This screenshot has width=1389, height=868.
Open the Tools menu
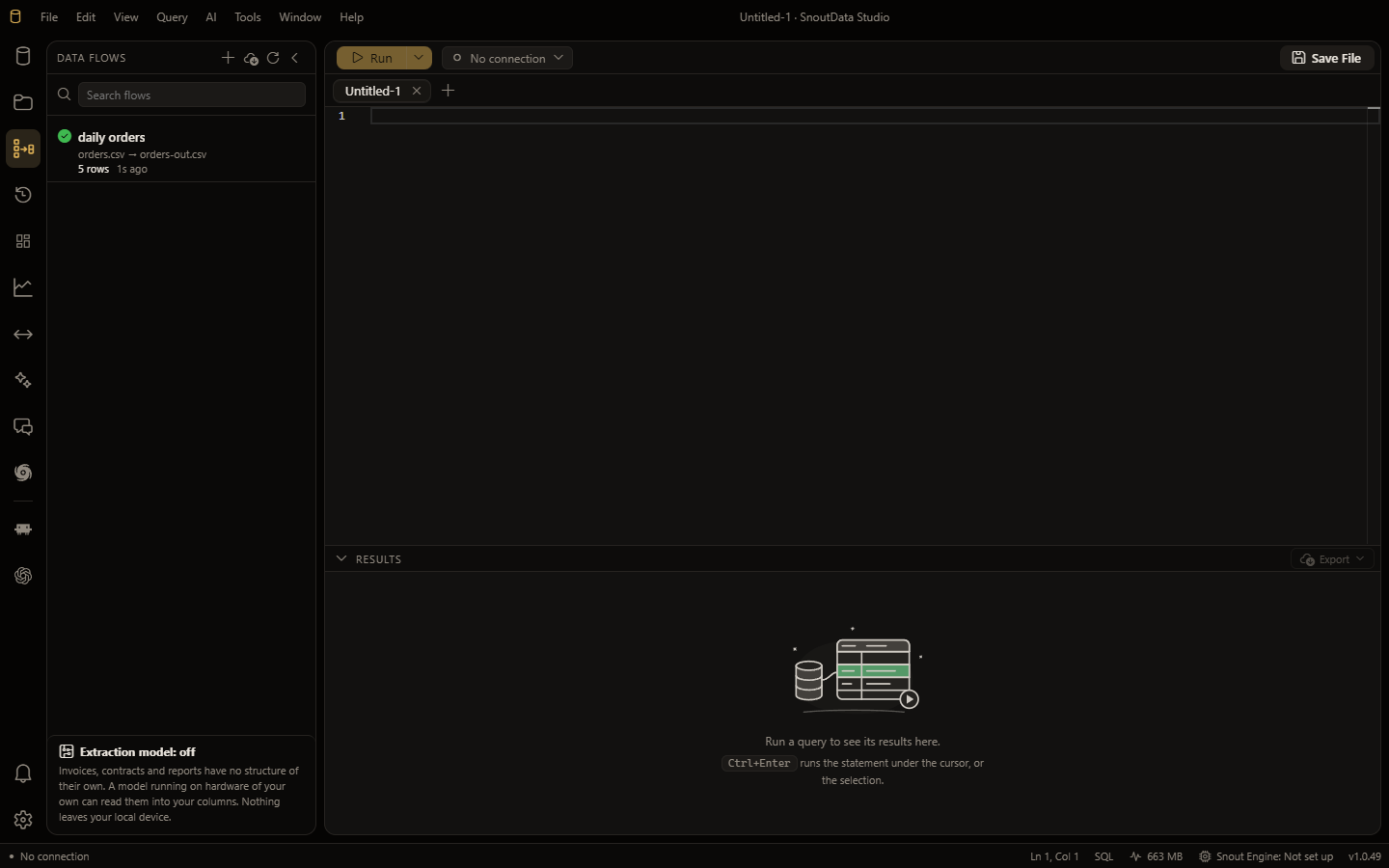pyautogui.click(x=248, y=17)
